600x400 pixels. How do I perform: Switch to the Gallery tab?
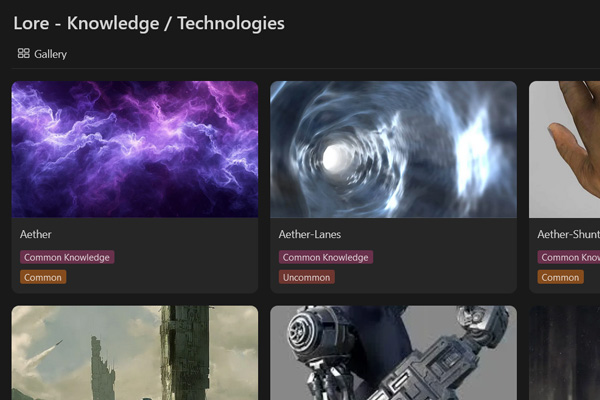[42, 54]
